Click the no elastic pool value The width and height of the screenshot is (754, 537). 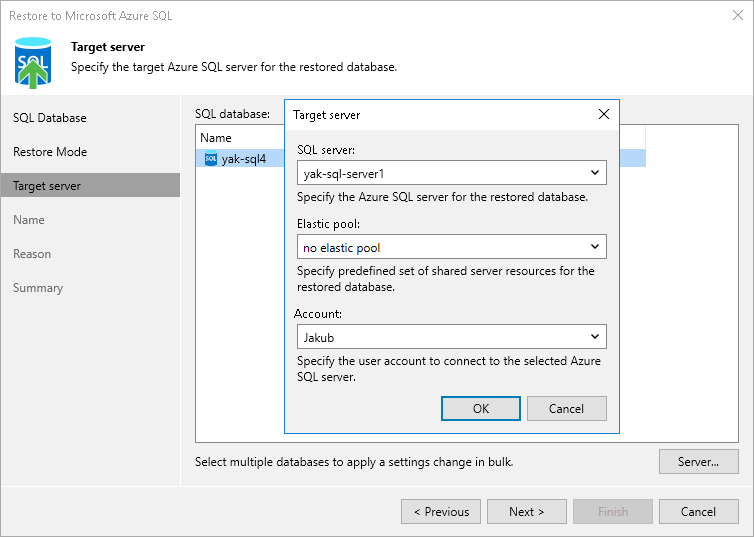pos(341,248)
